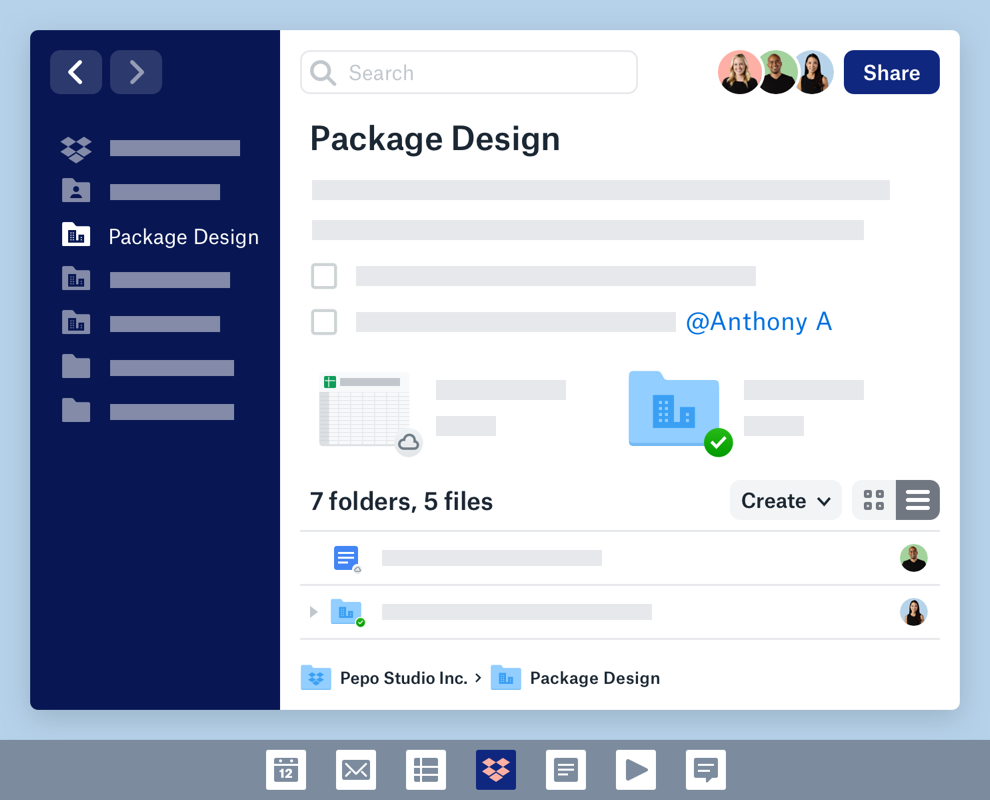This screenshot has height=800, width=990.
Task: Check the first task checkbox
Action: [324, 276]
